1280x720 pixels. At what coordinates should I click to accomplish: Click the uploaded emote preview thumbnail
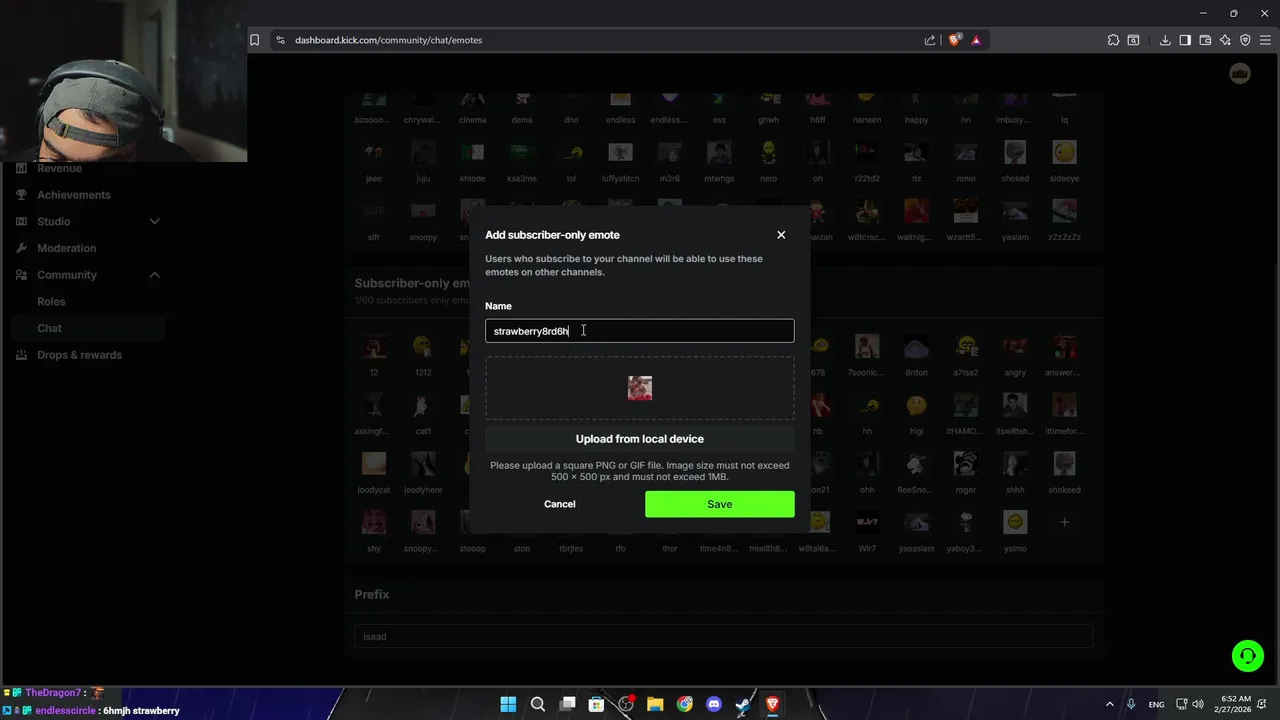pos(640,388)
